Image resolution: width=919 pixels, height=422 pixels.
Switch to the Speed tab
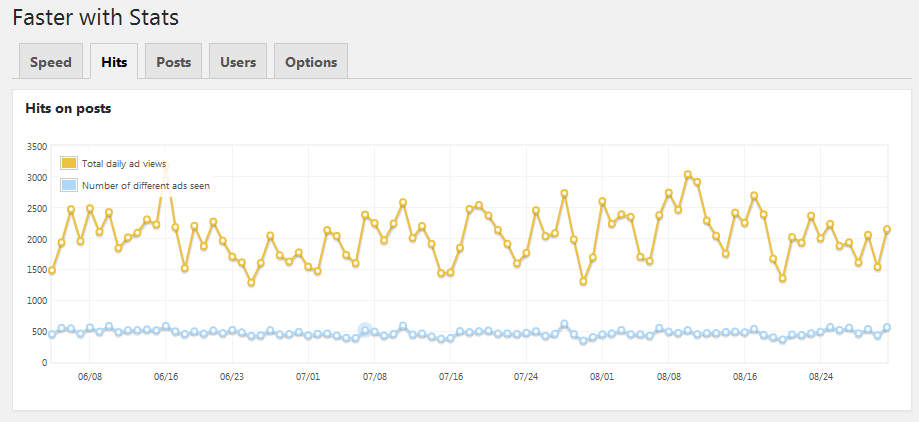point(51,61)
